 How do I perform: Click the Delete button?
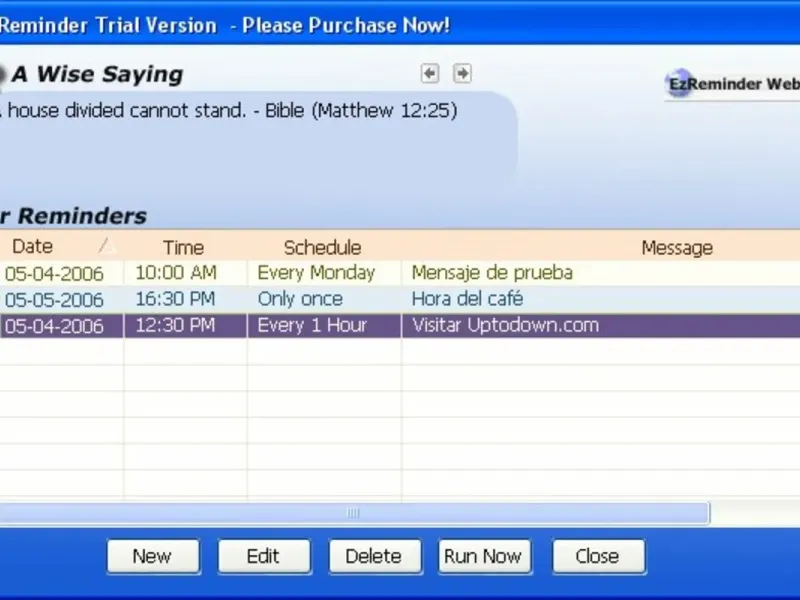pos(374,556)
